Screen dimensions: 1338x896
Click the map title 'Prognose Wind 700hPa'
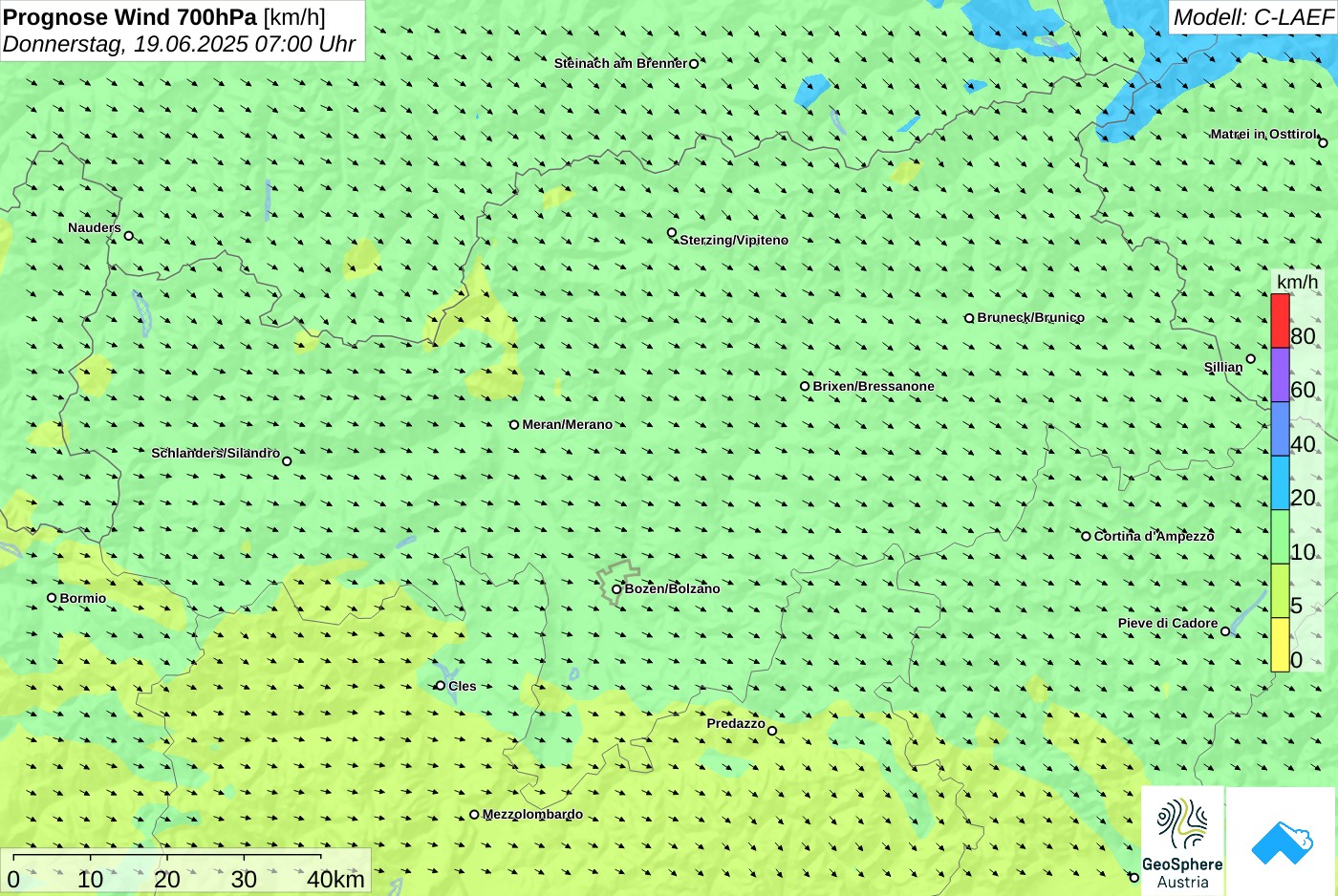[x=131, y=17]
